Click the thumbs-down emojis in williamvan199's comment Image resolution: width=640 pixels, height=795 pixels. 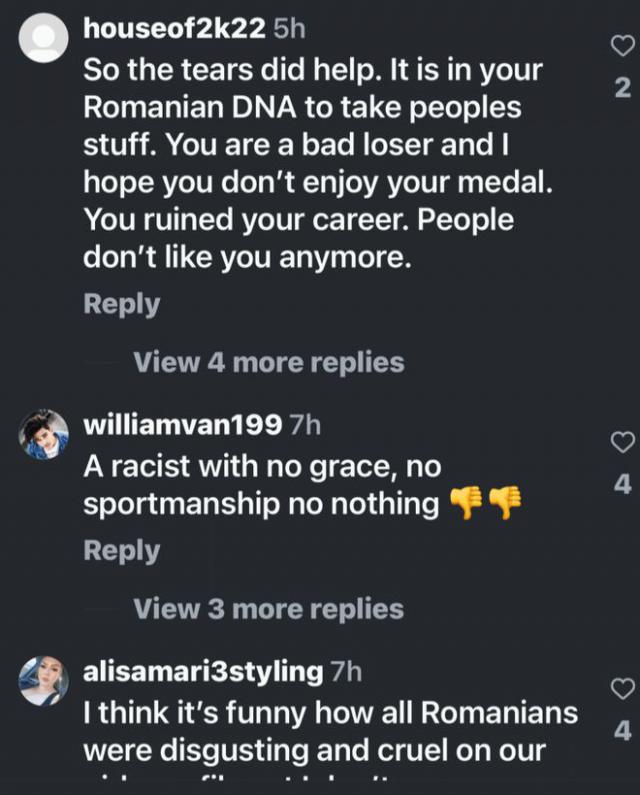click(486, 504)
